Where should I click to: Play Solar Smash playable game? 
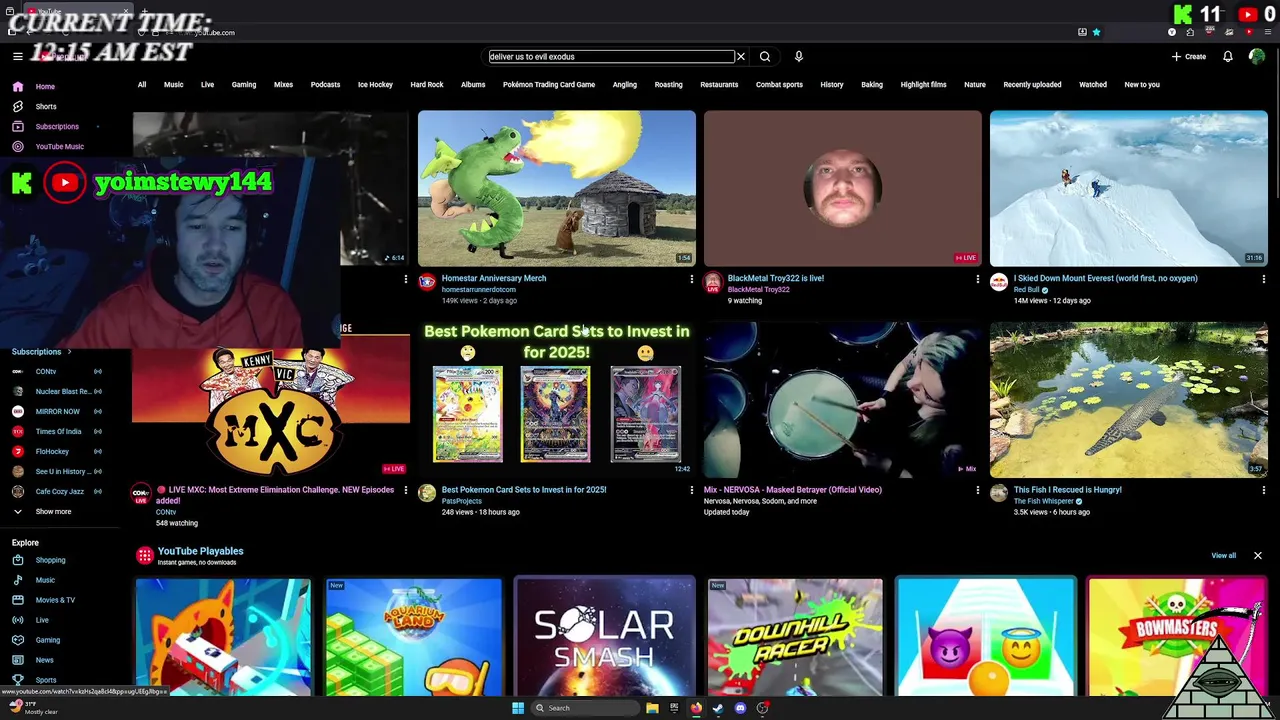[x=604, y=637]
